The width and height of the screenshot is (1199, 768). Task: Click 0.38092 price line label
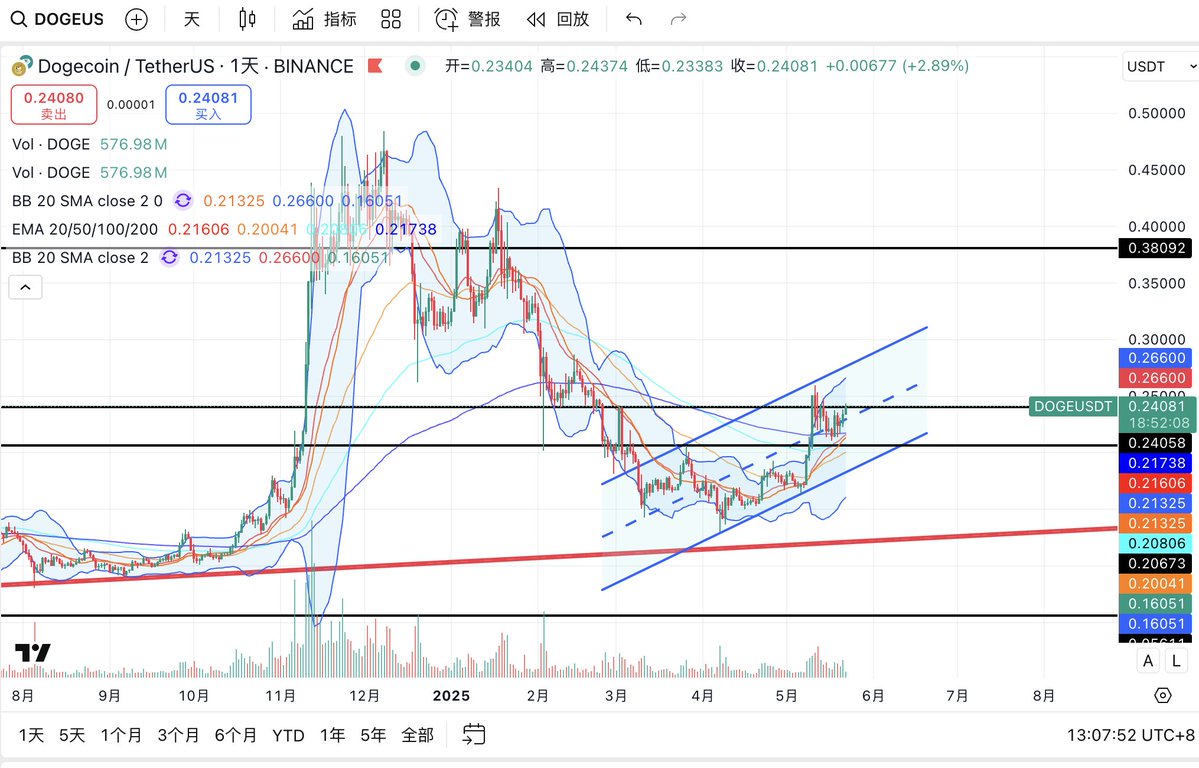[x=1157, y=248]
